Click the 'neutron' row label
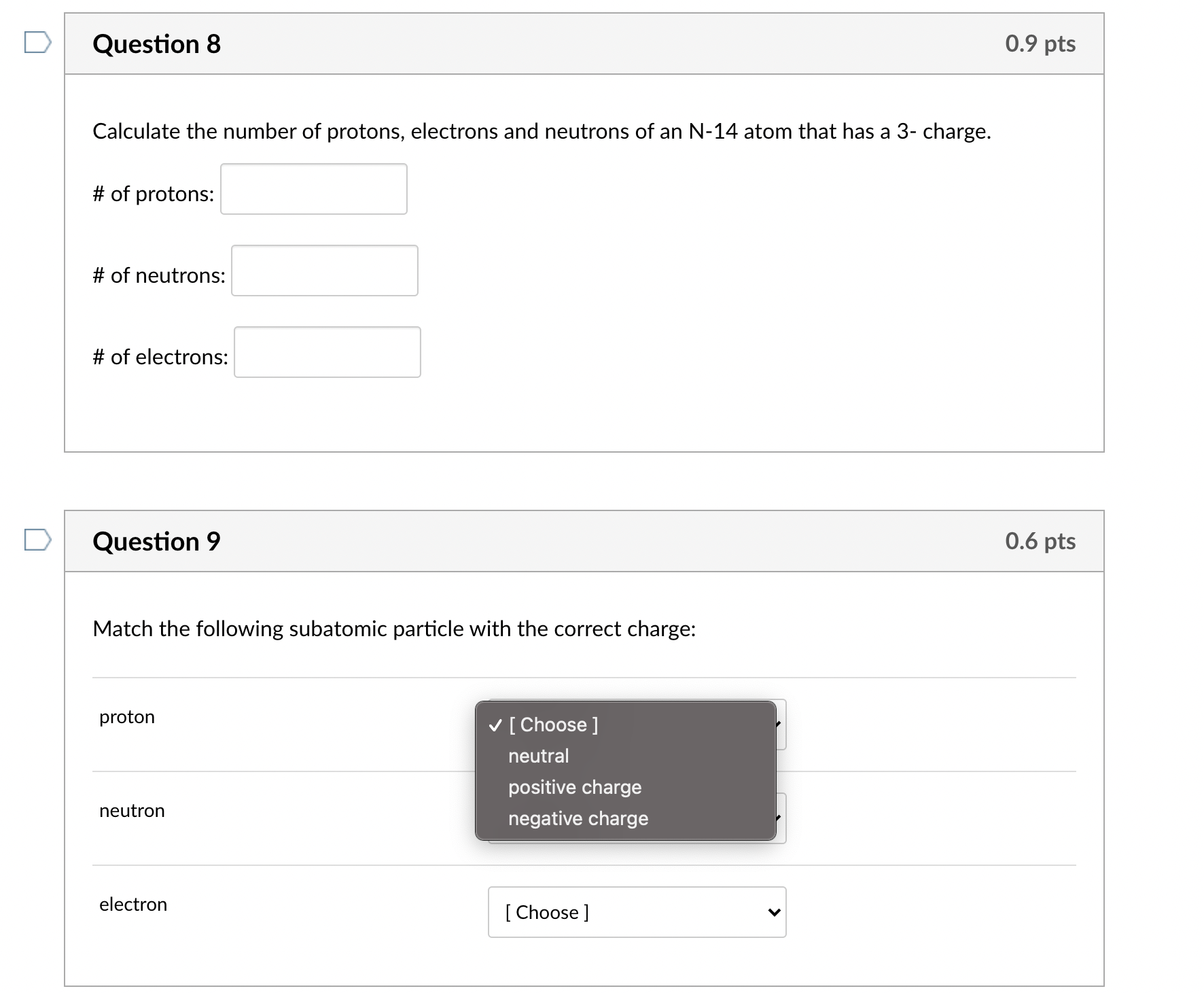The height and width of the screenshot is (993, 1204). pyautogui.click(x=132, y=811)
